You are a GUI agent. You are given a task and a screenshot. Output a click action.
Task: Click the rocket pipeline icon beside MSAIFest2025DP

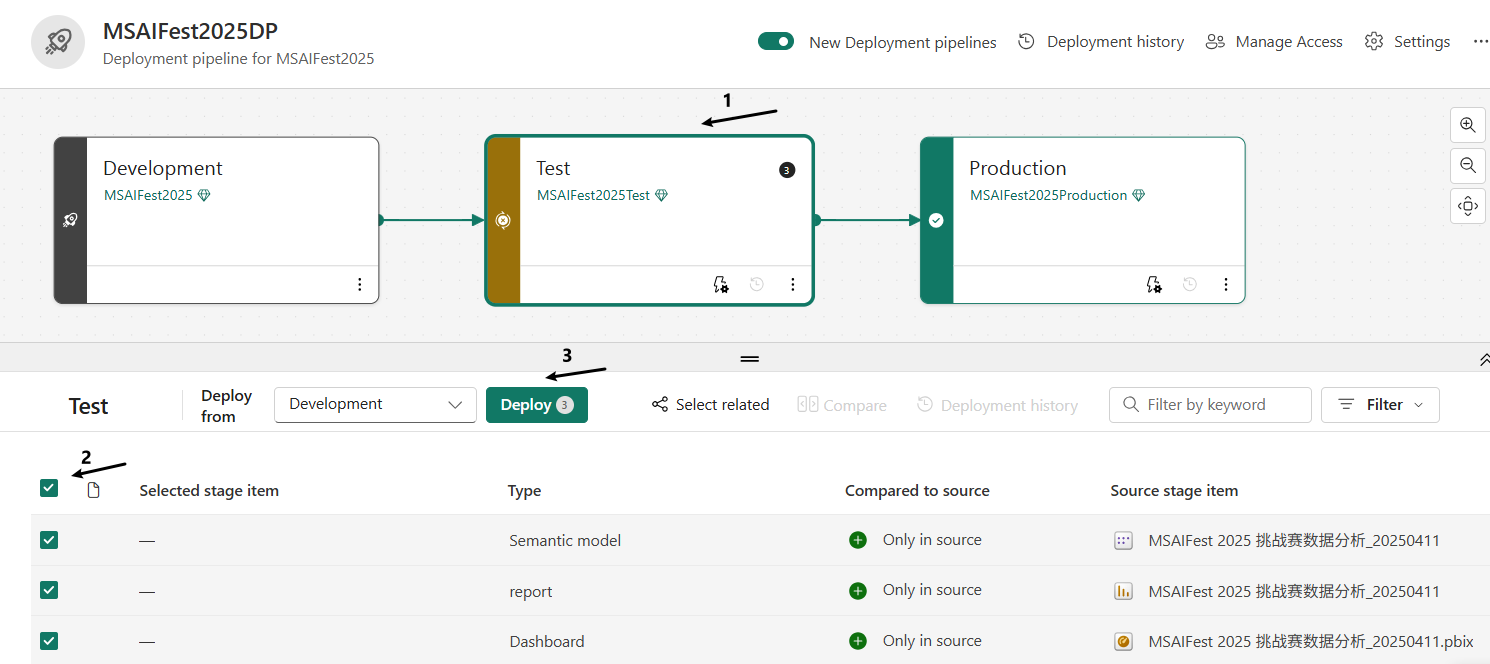(58, 42)
